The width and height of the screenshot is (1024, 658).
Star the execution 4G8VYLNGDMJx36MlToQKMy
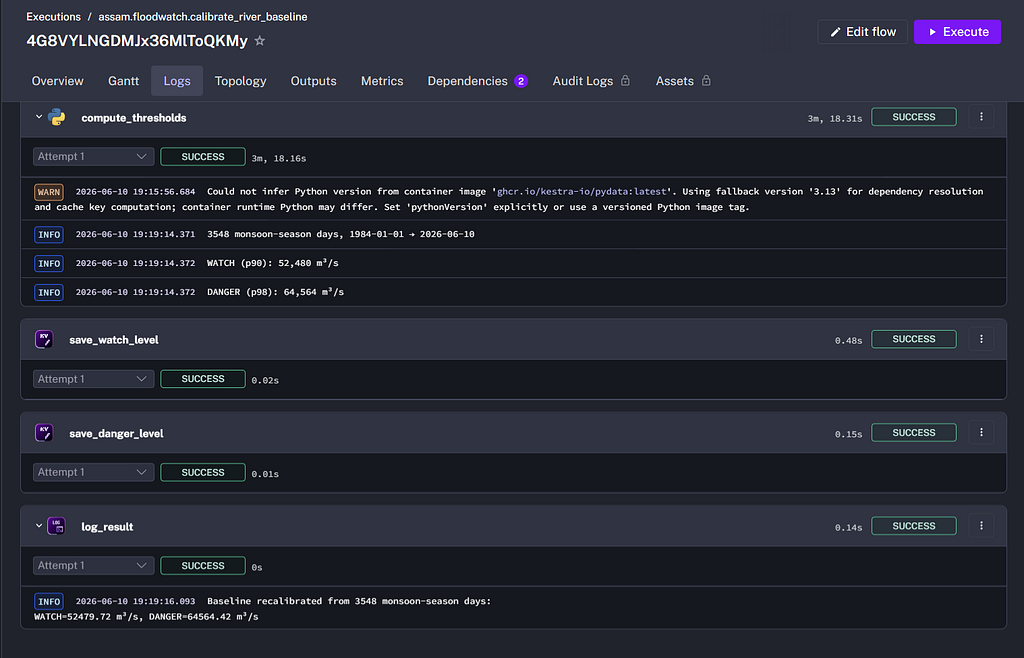259,40
